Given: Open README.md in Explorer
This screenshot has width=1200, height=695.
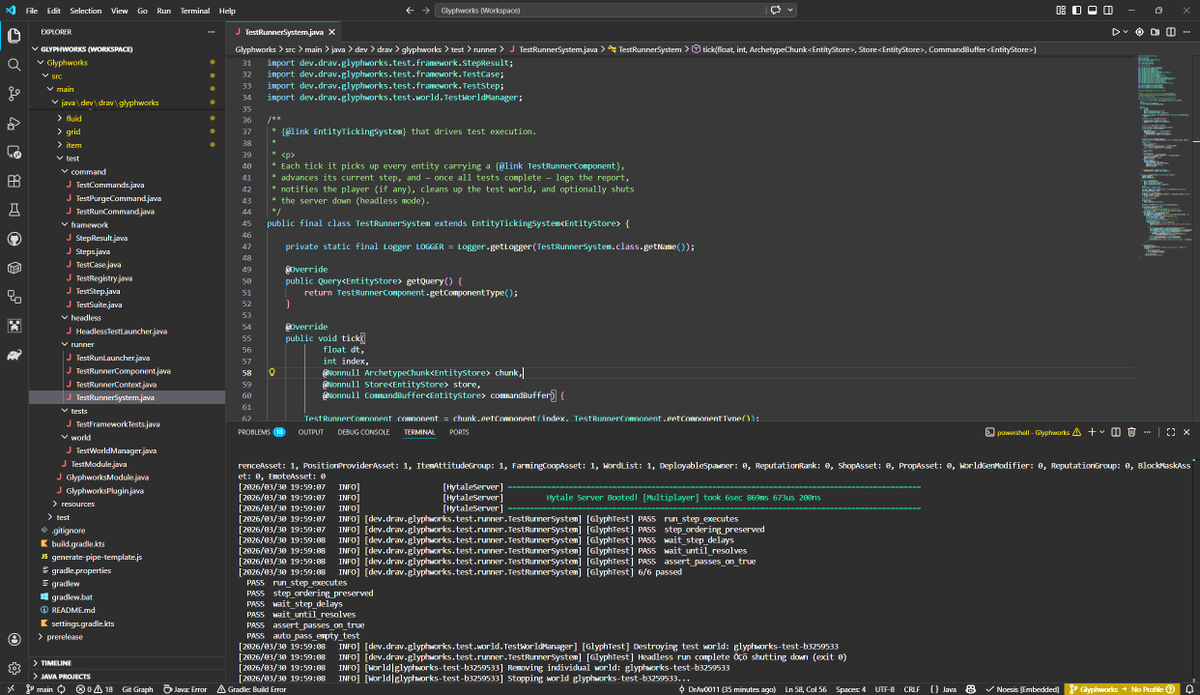Looking at the screenshot, I should pos(74,610).
